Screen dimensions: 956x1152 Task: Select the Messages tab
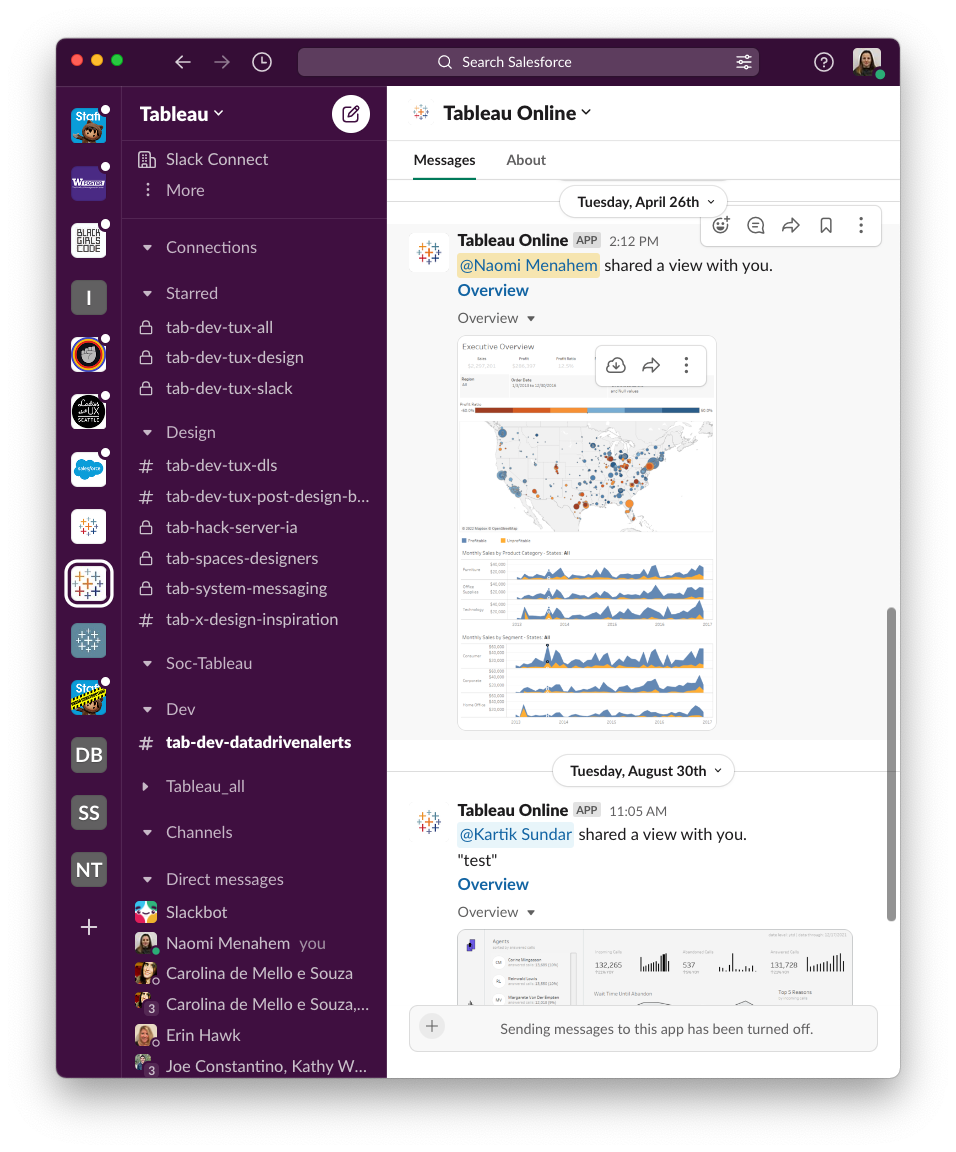tap(445, 160)
